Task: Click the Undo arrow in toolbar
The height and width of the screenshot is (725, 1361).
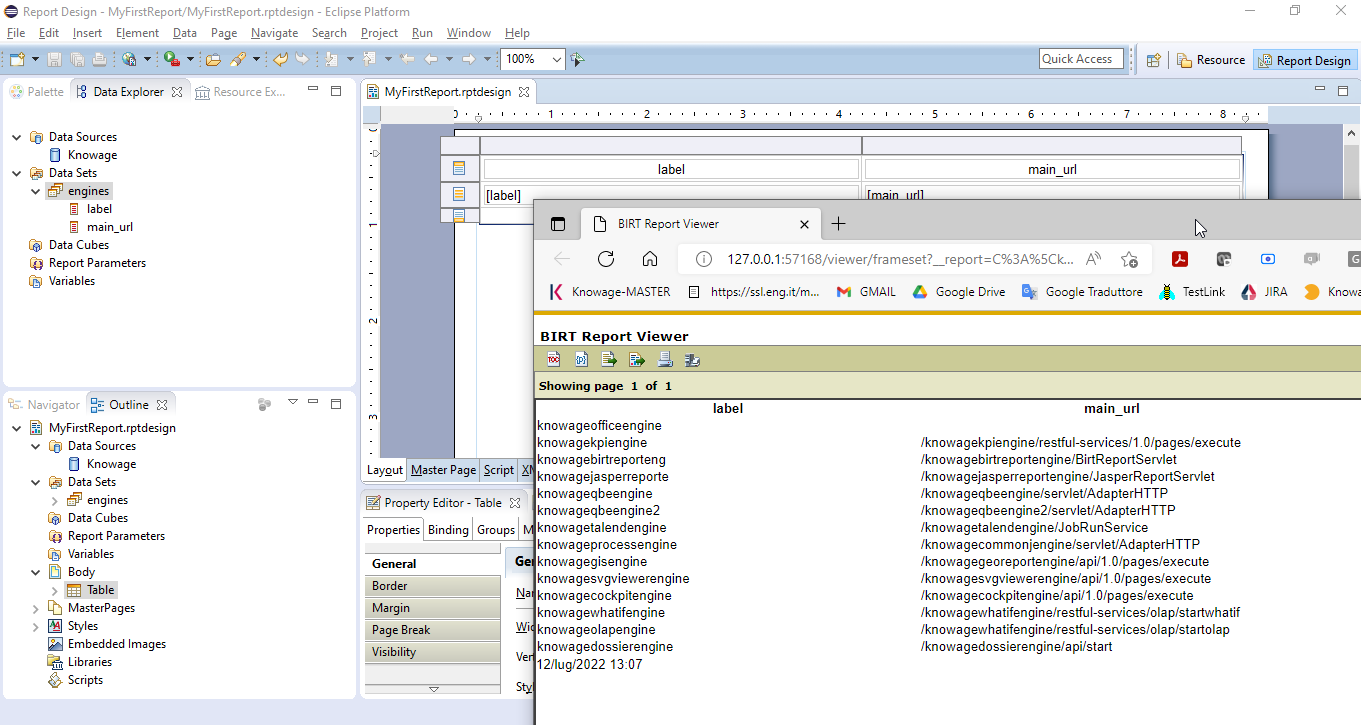Action: pyautogui.click(x=280, y=59)
